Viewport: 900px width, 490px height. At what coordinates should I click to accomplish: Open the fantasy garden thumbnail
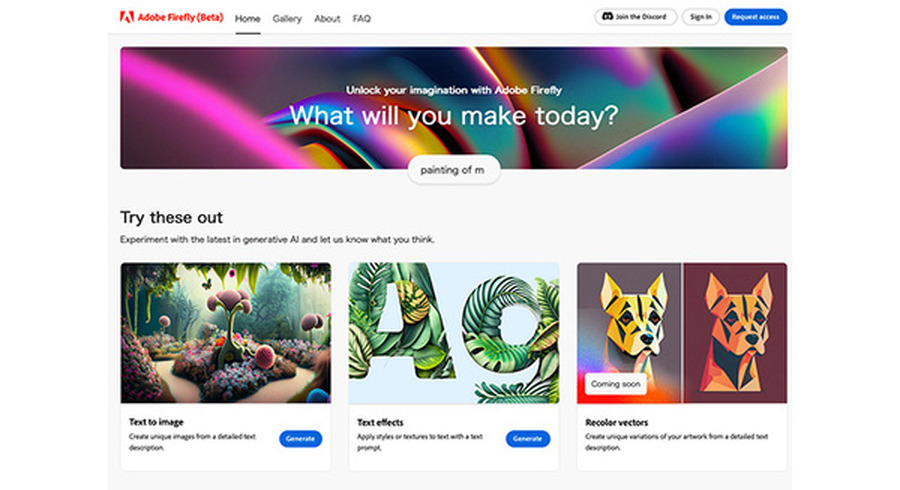click(x=226, y=333)
